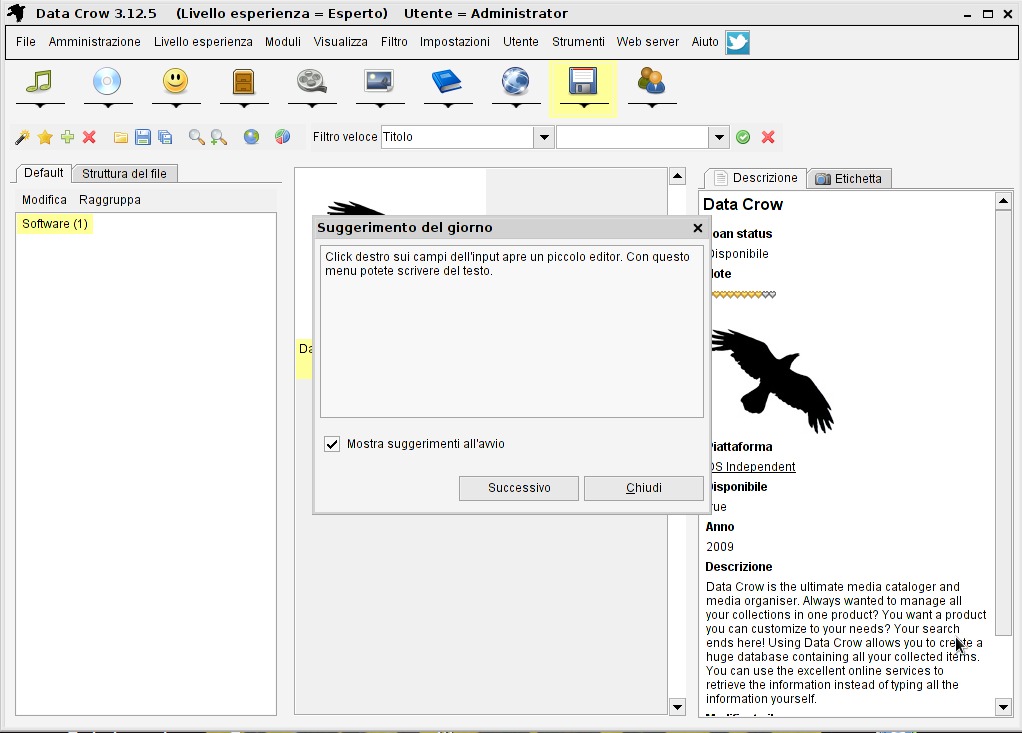Uncheck Mostra suggerimenti all'avvio checkbox
Viewport: 1022px width, 733px height.
point(332,444)
